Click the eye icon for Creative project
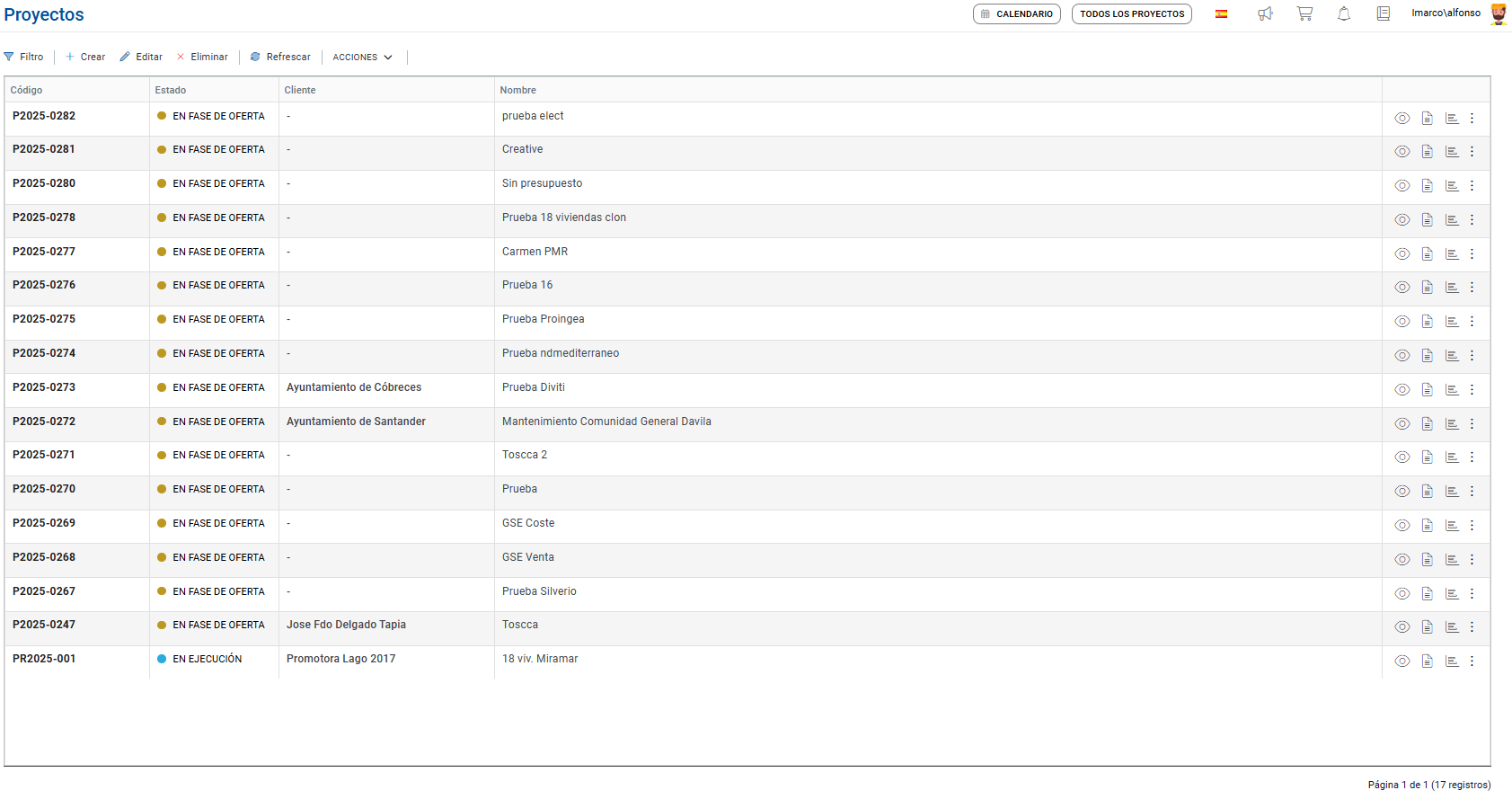This screenshot has height=799, width=1512. coord(1402,152)
